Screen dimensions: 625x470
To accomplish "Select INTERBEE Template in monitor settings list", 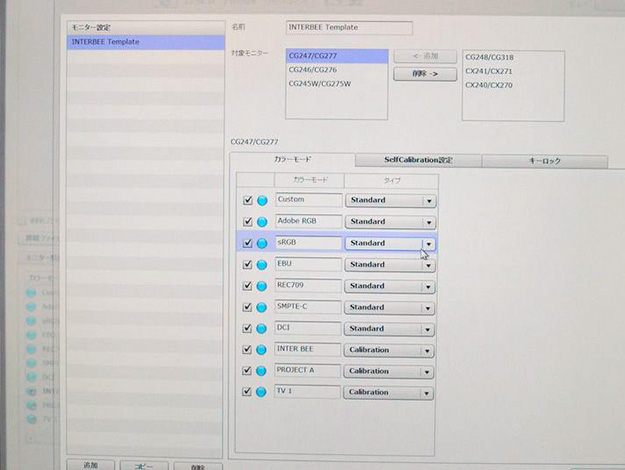I will [146, 42].
